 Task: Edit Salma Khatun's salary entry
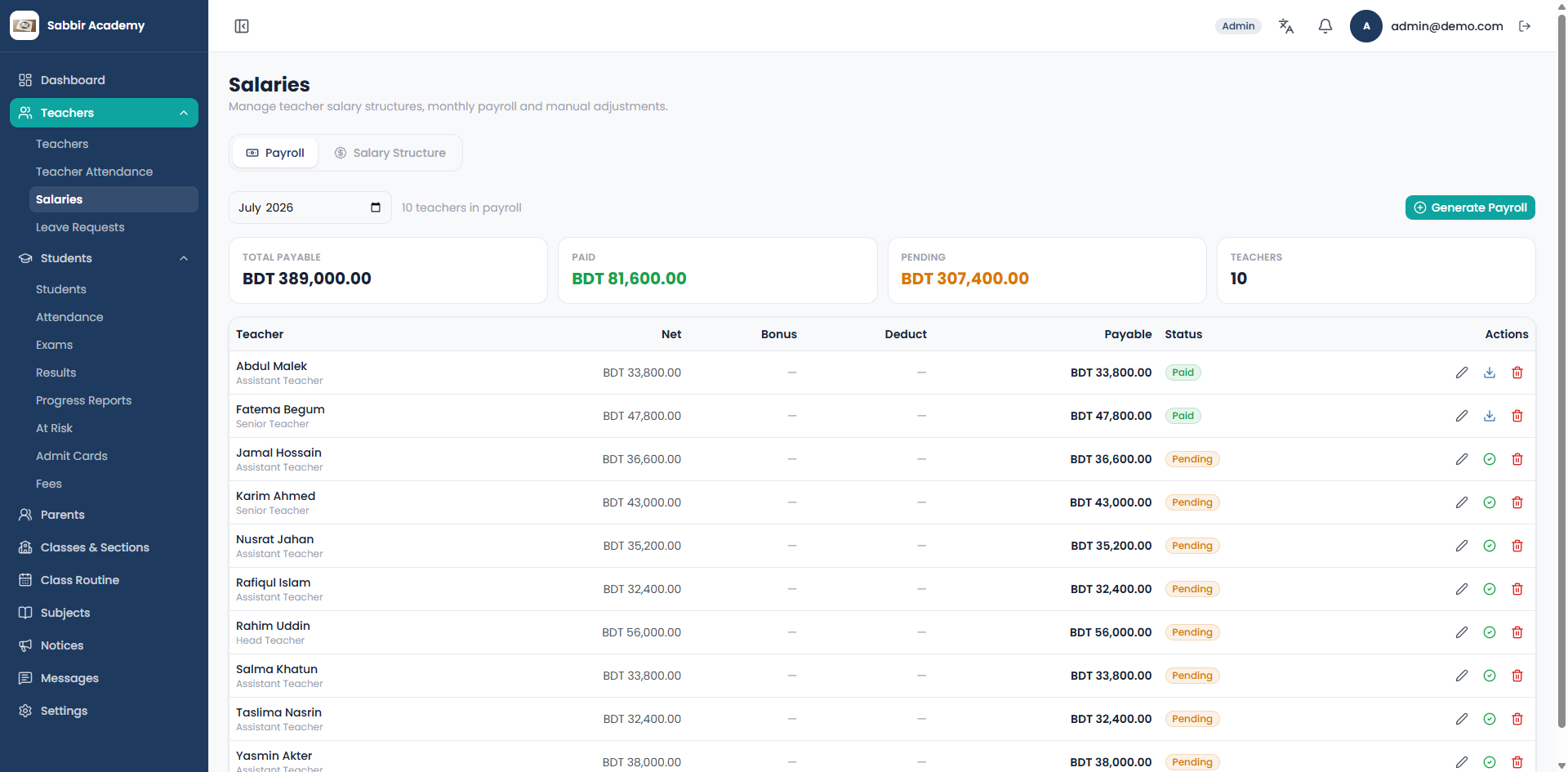click(x=1462, y=676)
